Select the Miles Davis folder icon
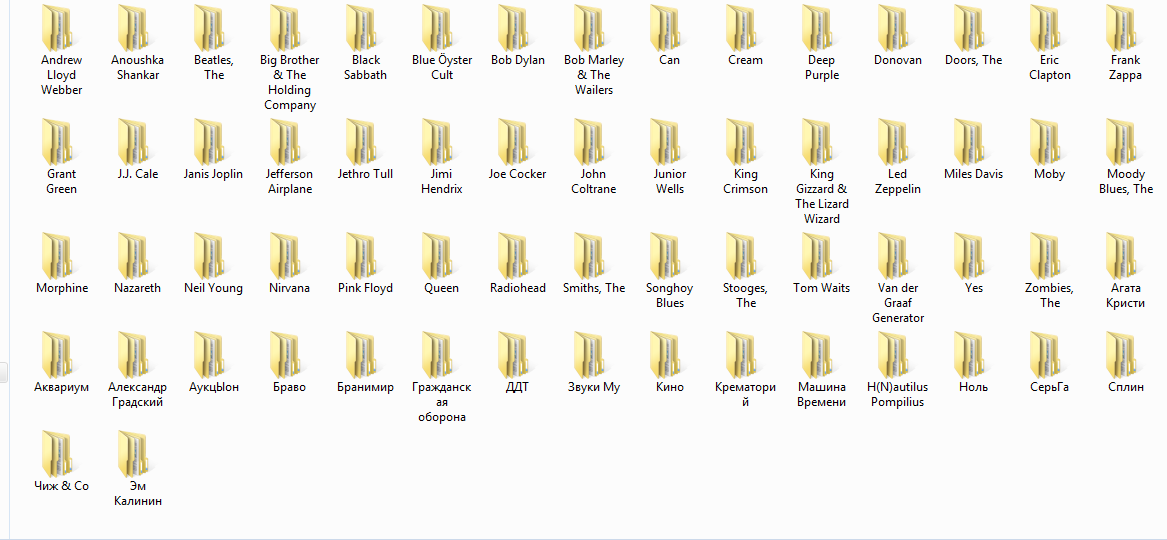Image resolution: width=1167 pixels, height=540 pixels. click(x=969, y=141)
